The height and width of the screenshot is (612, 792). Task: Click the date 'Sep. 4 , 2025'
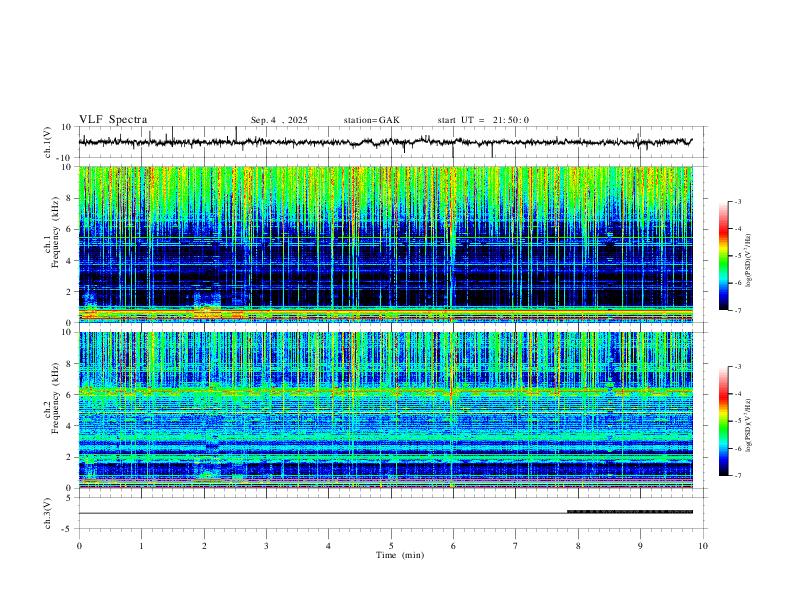[x=279, y=120]
